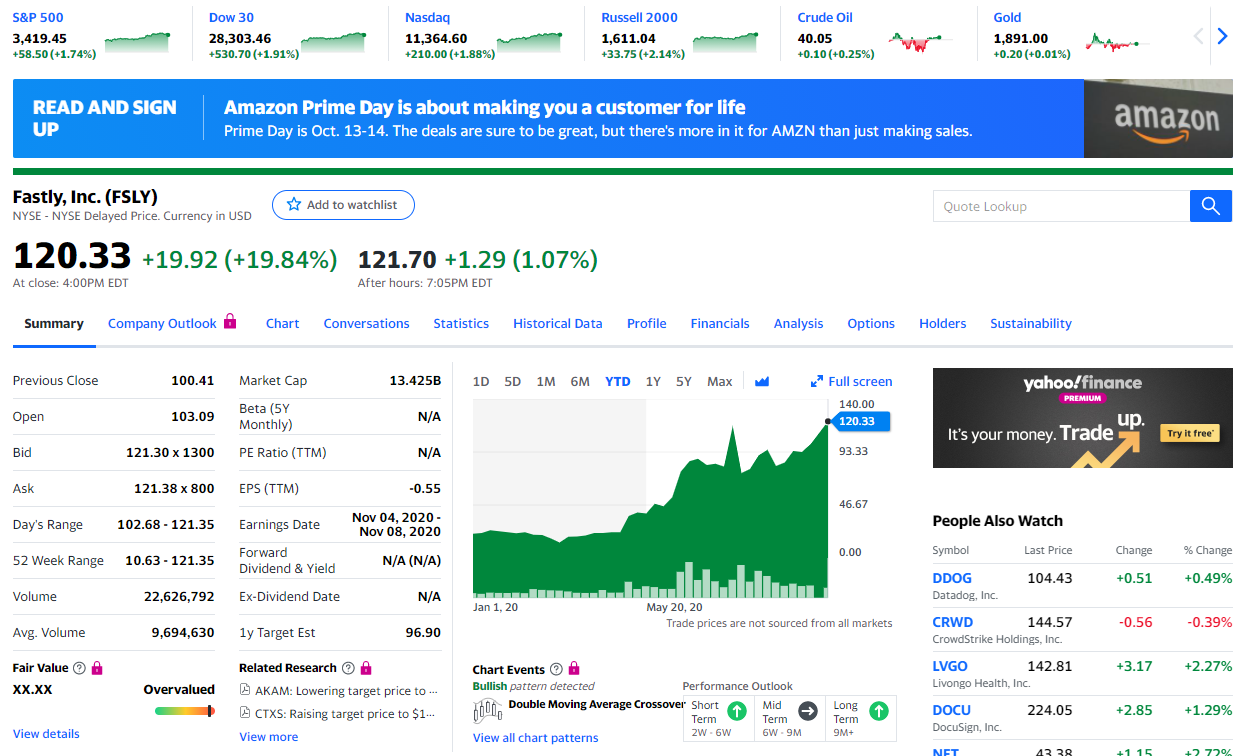Click the blue magnifier search button
Screen dimensions: 1237x756
tap(1210, 206)
